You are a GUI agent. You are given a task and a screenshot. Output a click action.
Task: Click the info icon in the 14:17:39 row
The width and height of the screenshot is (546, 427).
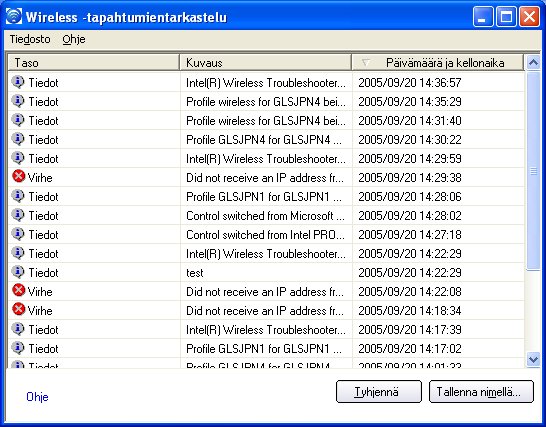pos(18,329)
